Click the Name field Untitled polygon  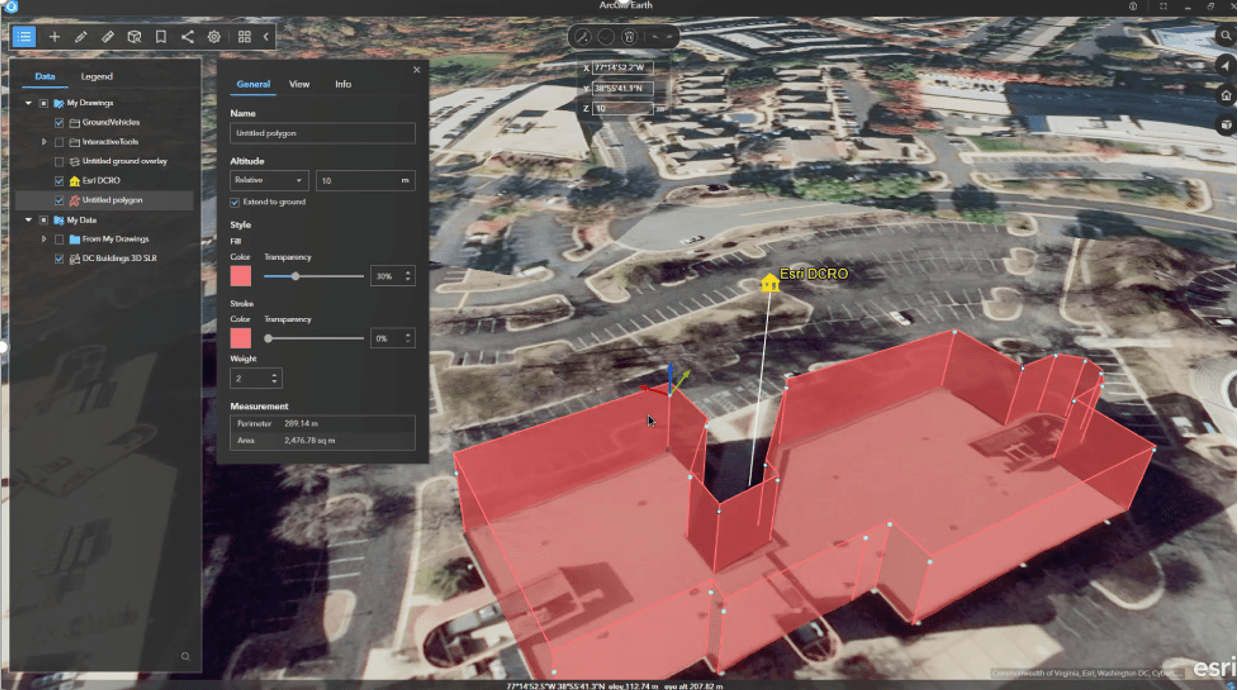pos(322,133)
